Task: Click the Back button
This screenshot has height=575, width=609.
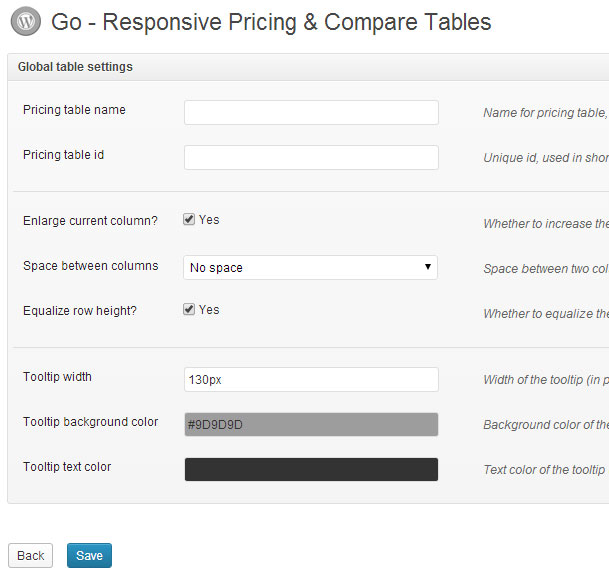Action: [30, 555]
